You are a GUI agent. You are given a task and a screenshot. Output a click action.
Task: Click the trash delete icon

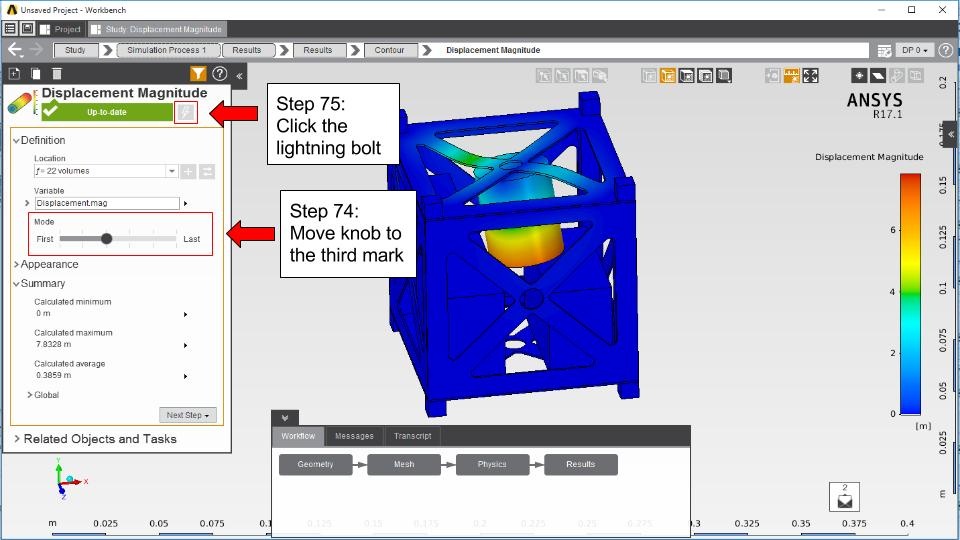(x=56, y=74)
